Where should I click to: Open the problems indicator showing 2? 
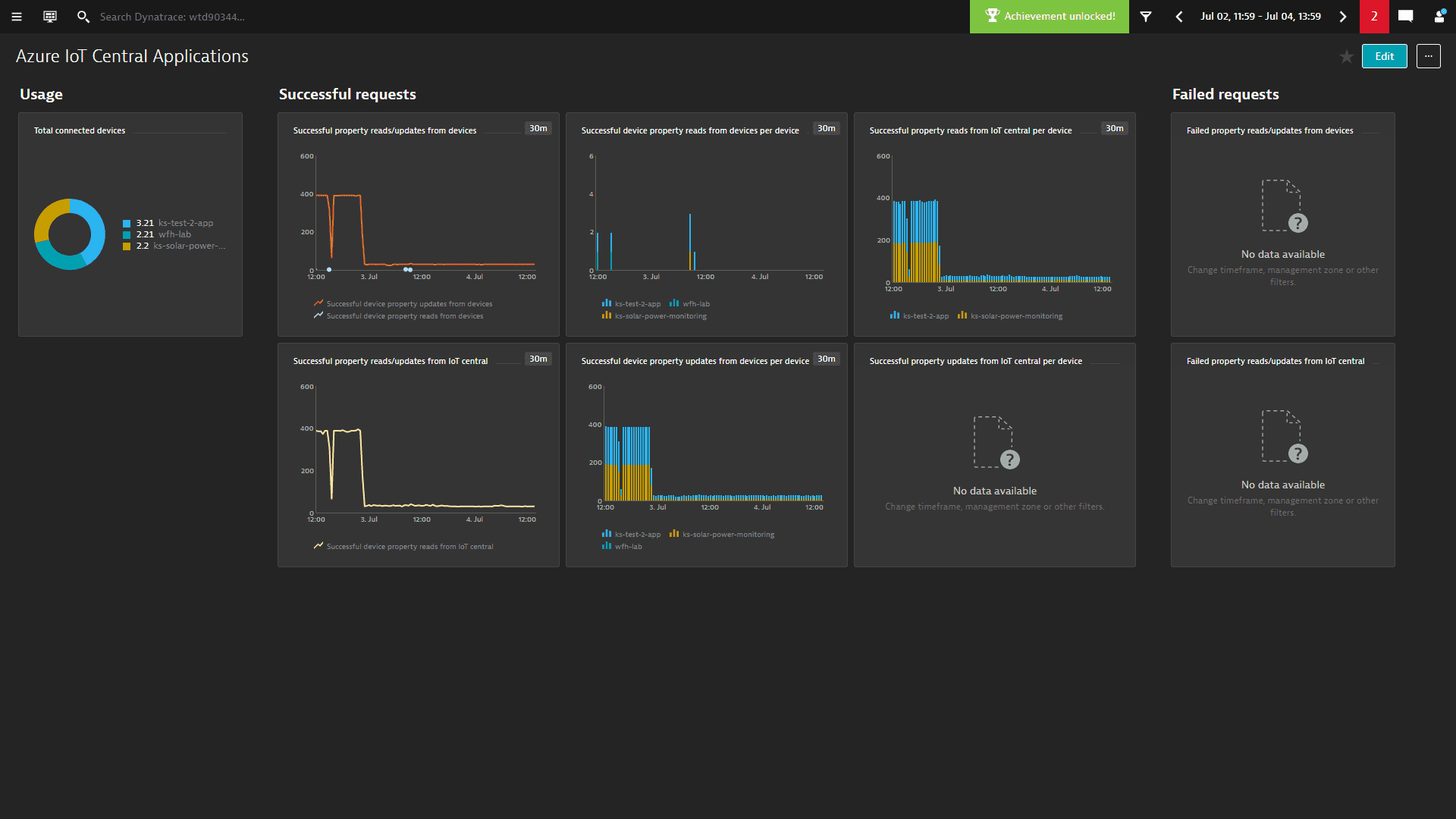click(x=1374, y=17)
